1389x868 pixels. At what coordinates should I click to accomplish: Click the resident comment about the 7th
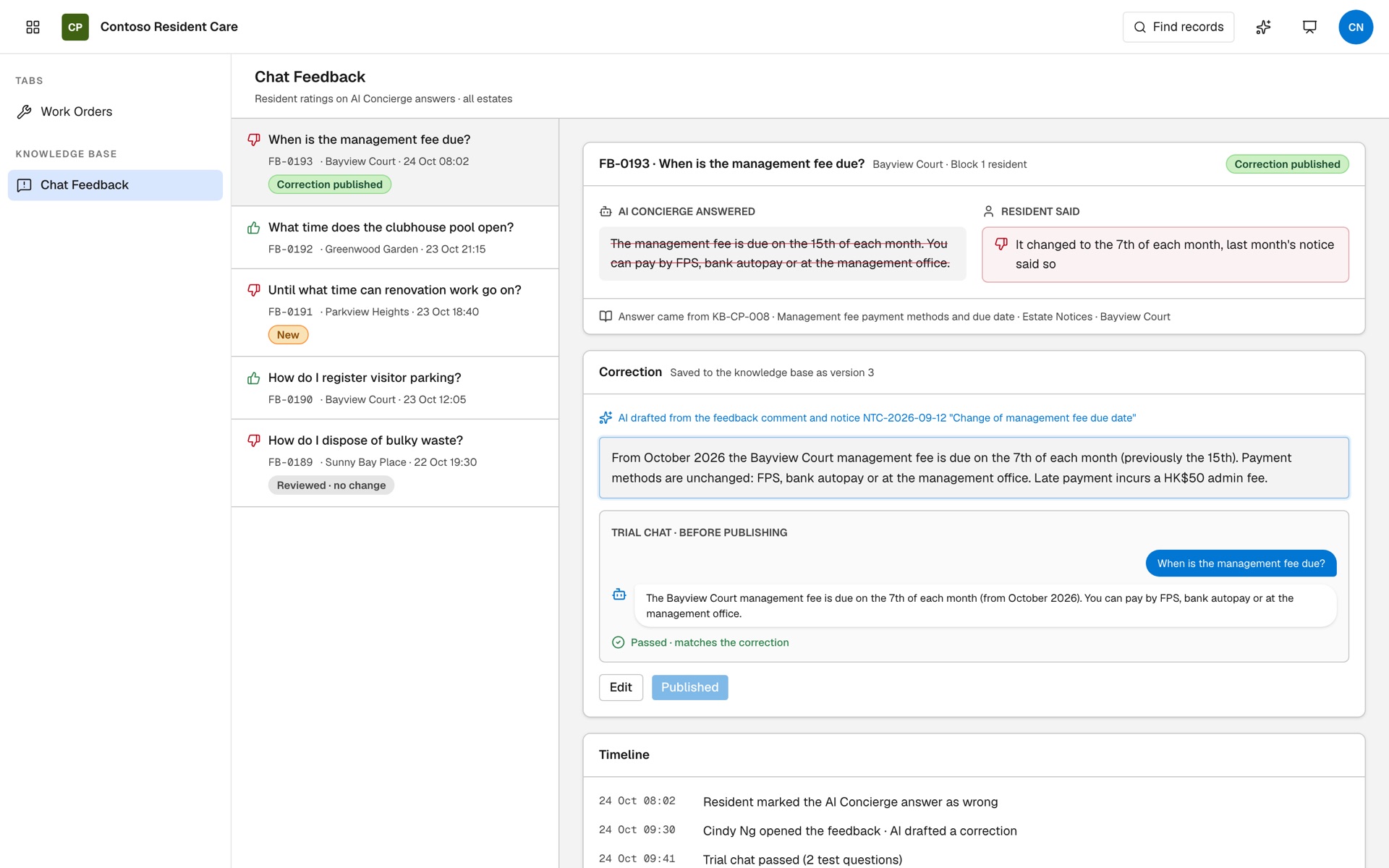coord(1165,255)
